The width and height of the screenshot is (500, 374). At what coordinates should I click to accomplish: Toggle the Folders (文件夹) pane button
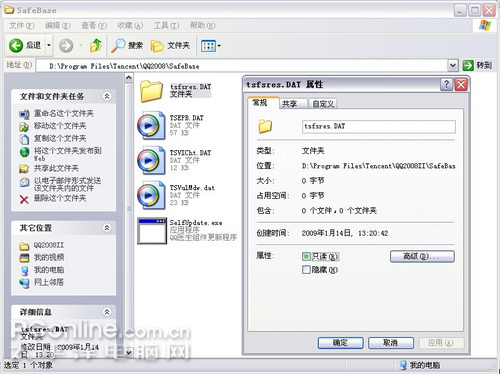coord(170,45)
